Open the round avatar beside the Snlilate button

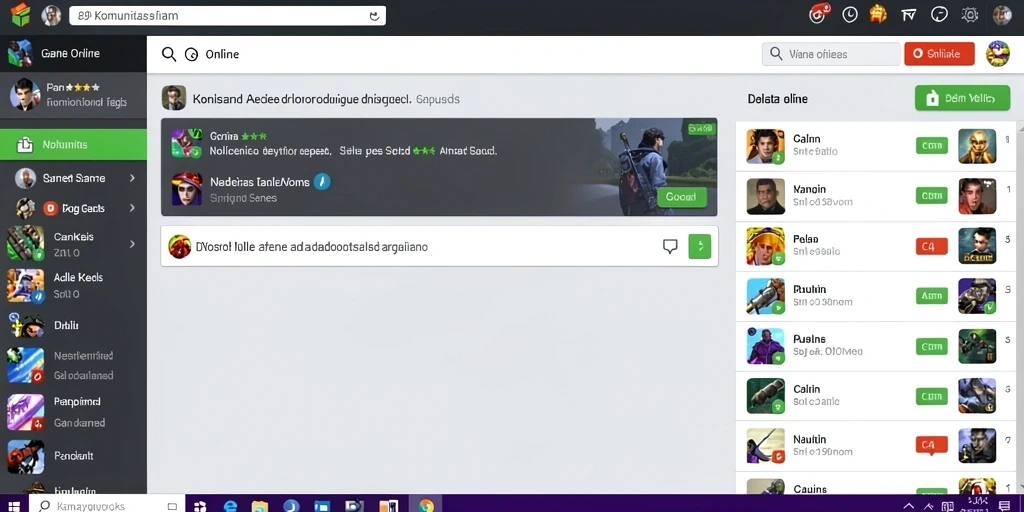click(997, 54)
